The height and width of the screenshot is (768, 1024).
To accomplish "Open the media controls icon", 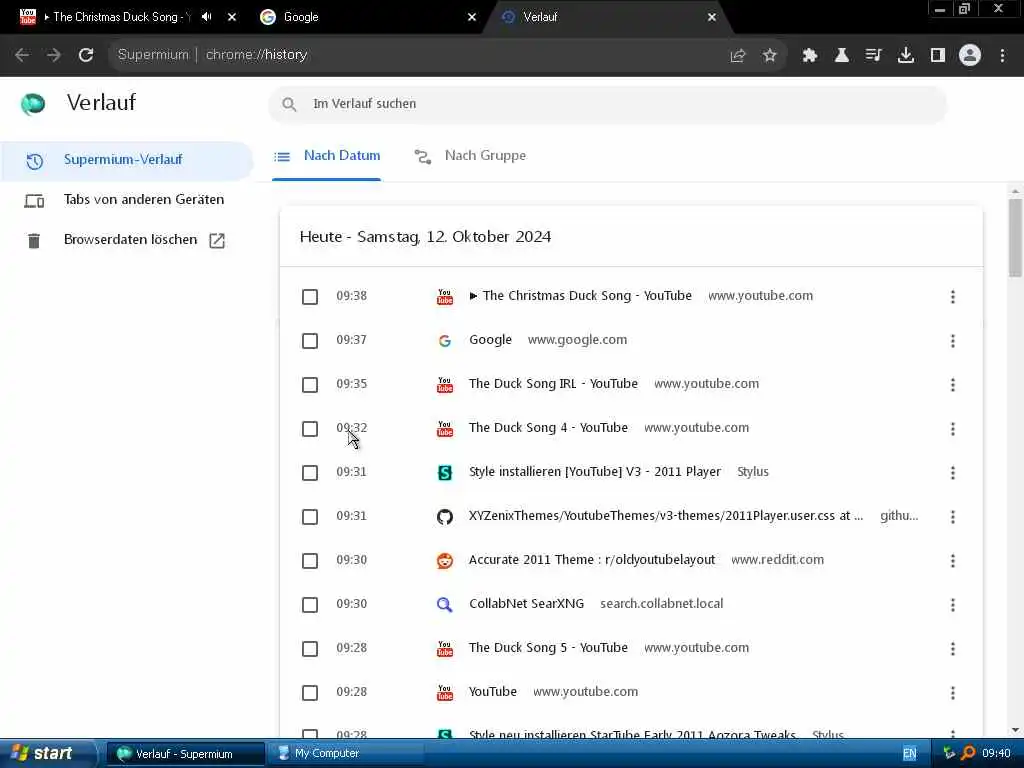I will coord(874,56).
